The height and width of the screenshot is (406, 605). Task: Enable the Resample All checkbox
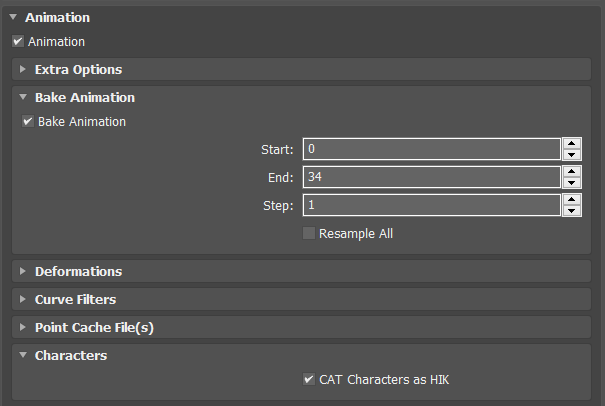[x=309, y=233]
